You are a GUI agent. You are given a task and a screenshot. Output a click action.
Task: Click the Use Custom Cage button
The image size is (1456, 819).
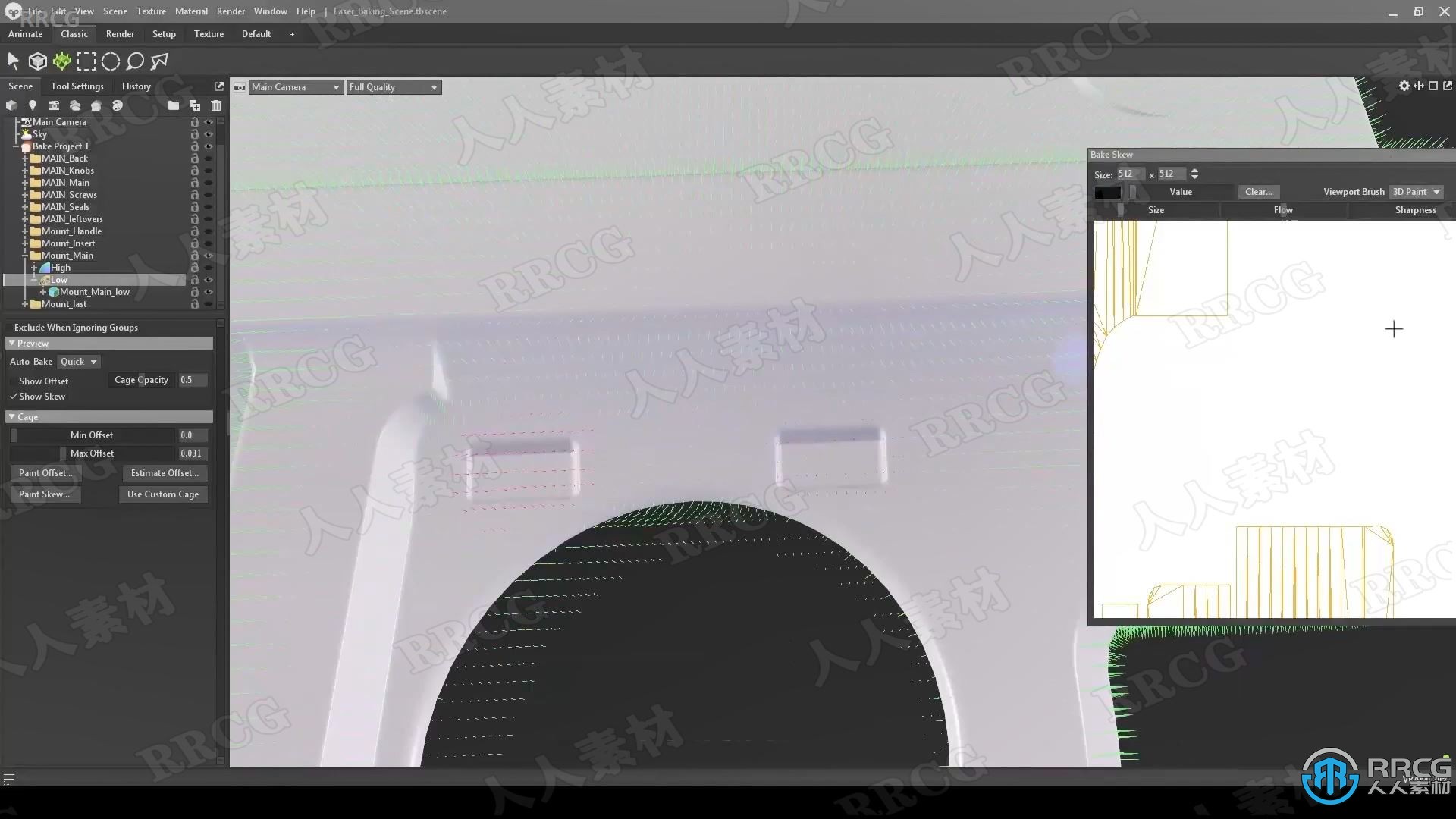point(163,494)
